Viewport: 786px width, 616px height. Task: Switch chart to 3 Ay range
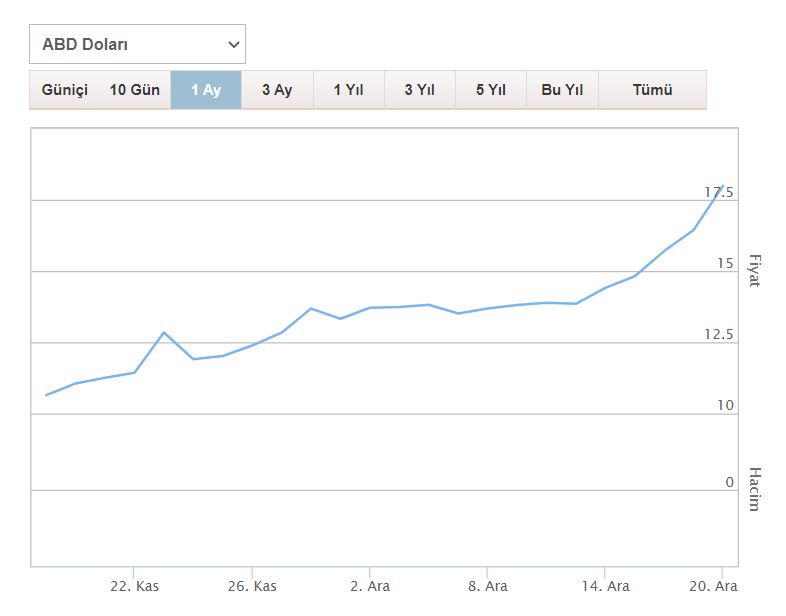(277, 90)
